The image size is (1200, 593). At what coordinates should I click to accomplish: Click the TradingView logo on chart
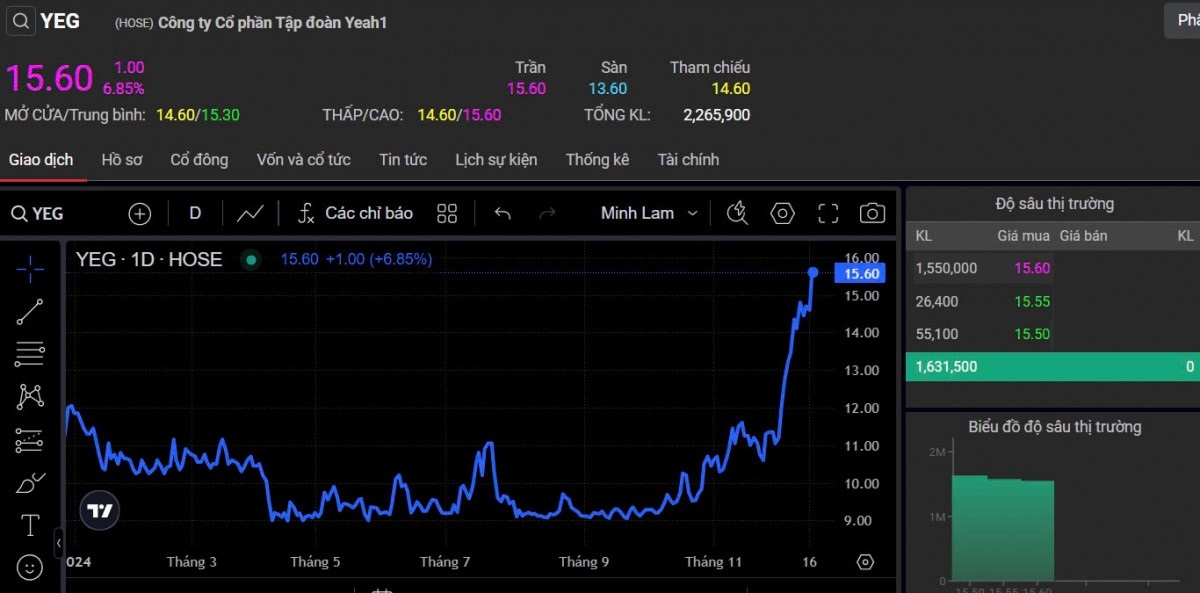[100, 510]
